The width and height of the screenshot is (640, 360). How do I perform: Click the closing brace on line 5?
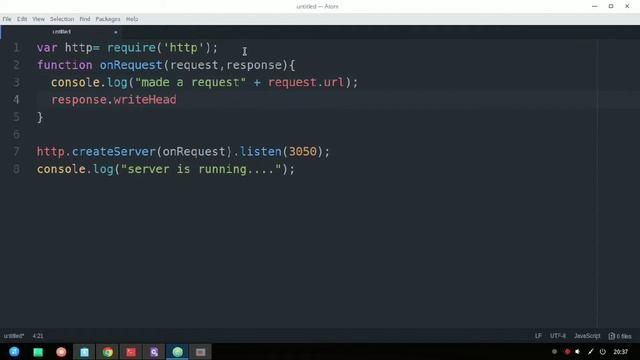[40, 118]
